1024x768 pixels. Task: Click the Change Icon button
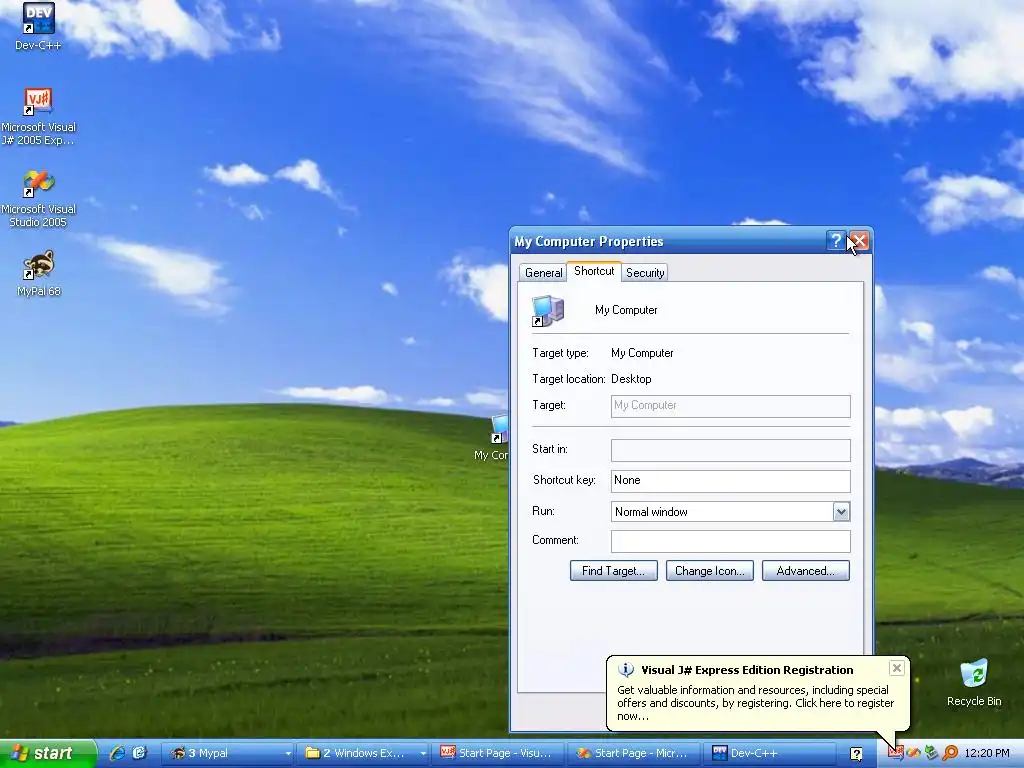[709, 571]
